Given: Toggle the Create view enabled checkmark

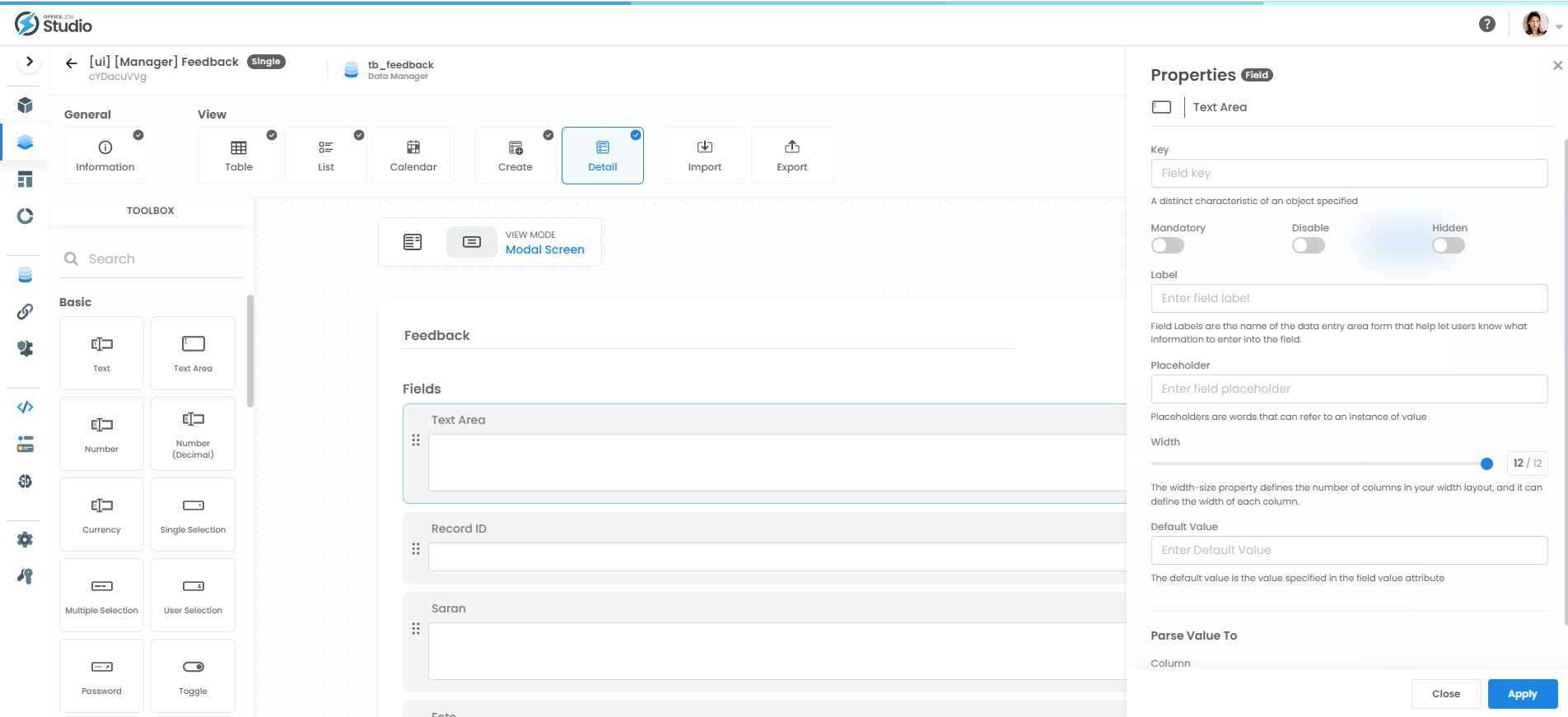Looking at the screenshot, I should pos(548,135).
